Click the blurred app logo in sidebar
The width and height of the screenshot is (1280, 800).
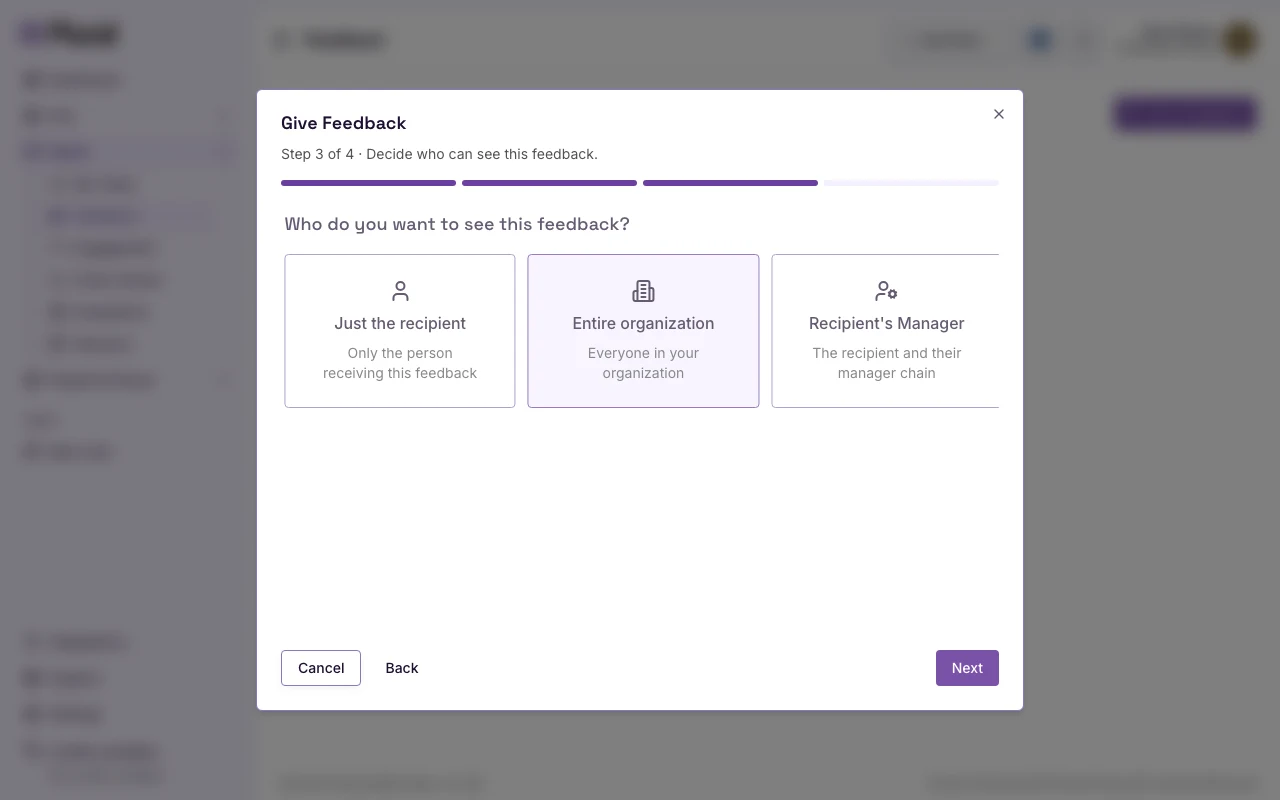[x=69, y=34]
